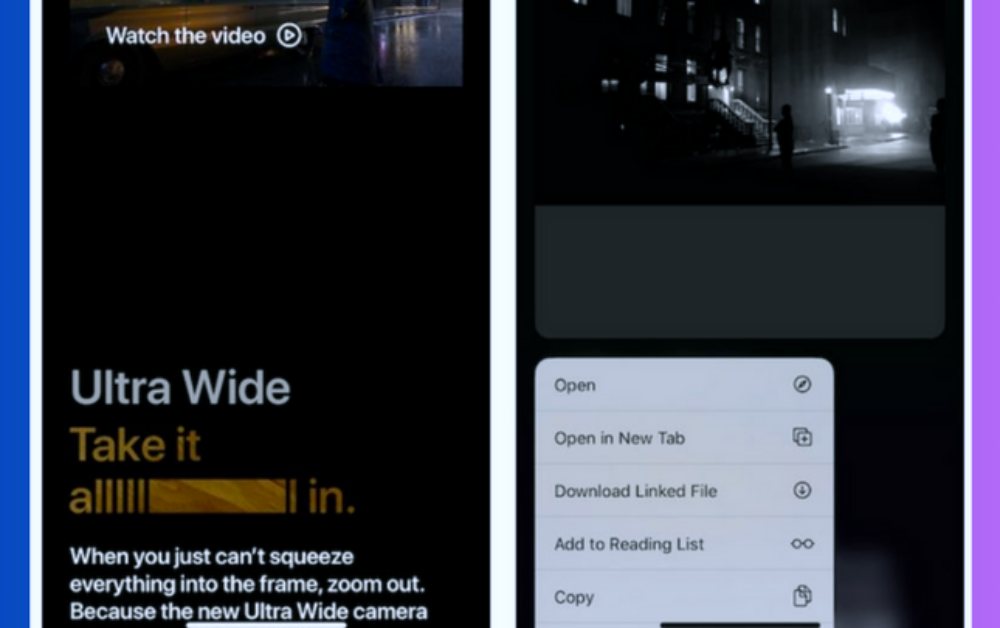Click the copy documents icon
The height and width of the screenshot is (628, 1000).
(x=802, y=597)
